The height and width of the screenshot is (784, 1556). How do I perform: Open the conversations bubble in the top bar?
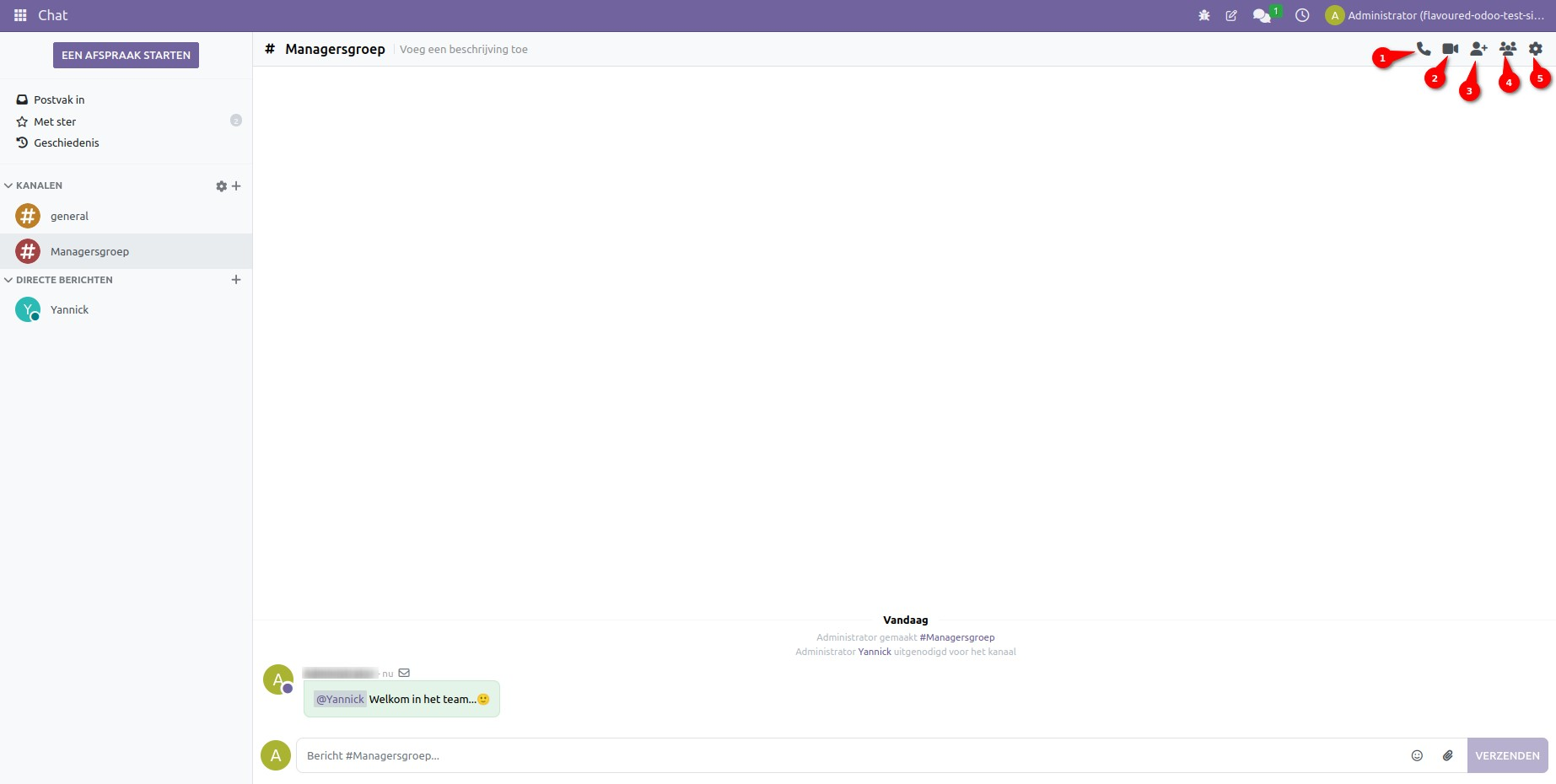pyautogui.click(x=1262, y=15)
